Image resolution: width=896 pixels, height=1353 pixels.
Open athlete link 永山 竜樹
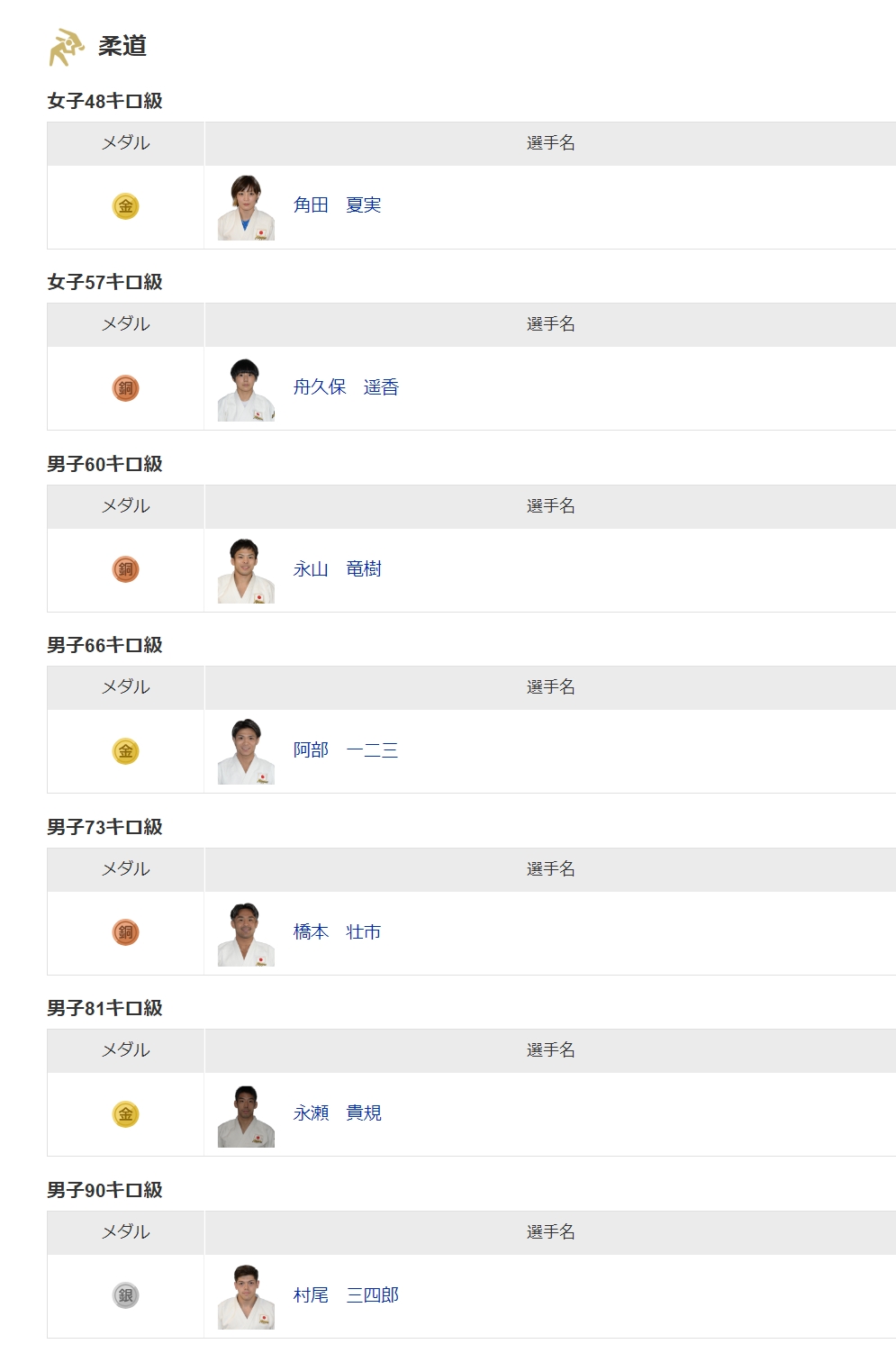click(x=337, y=569)
